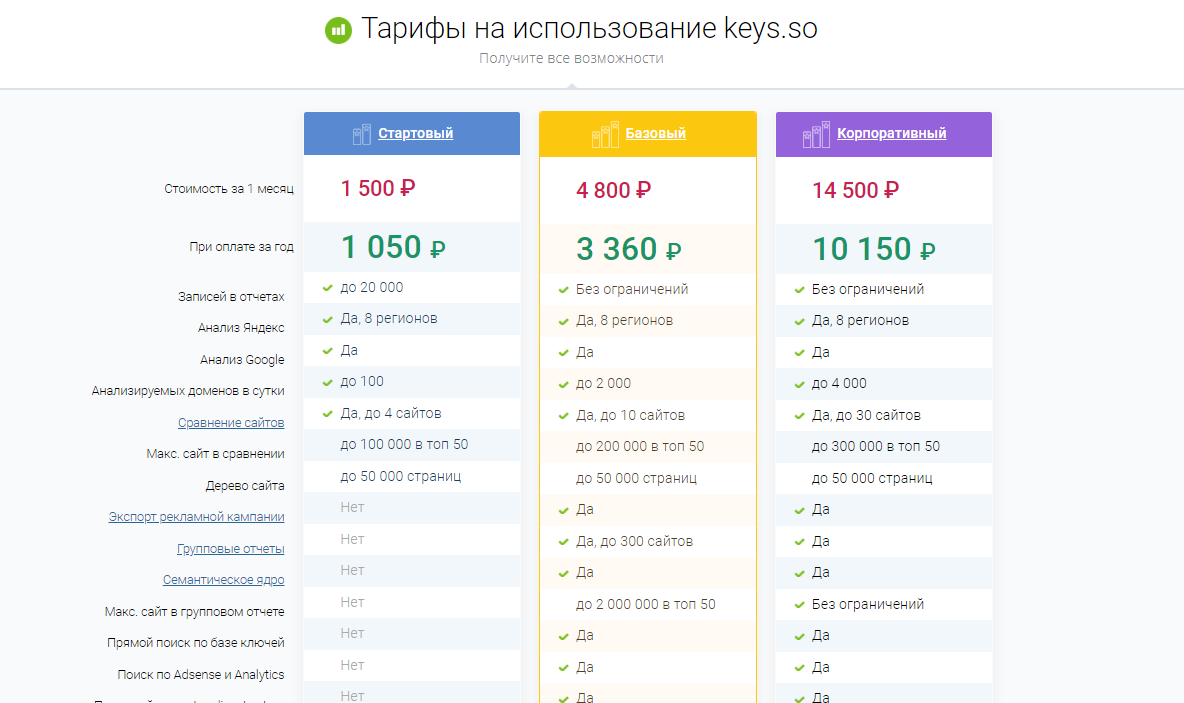Click the bar chart icon beside Базовый

(605, 134)
